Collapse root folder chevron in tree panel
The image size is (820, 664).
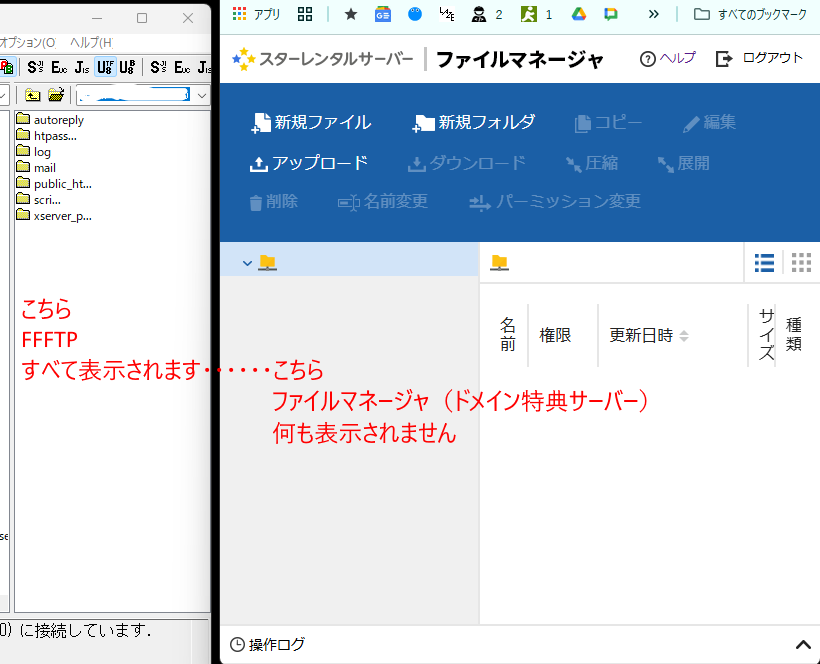pos(247,263)
